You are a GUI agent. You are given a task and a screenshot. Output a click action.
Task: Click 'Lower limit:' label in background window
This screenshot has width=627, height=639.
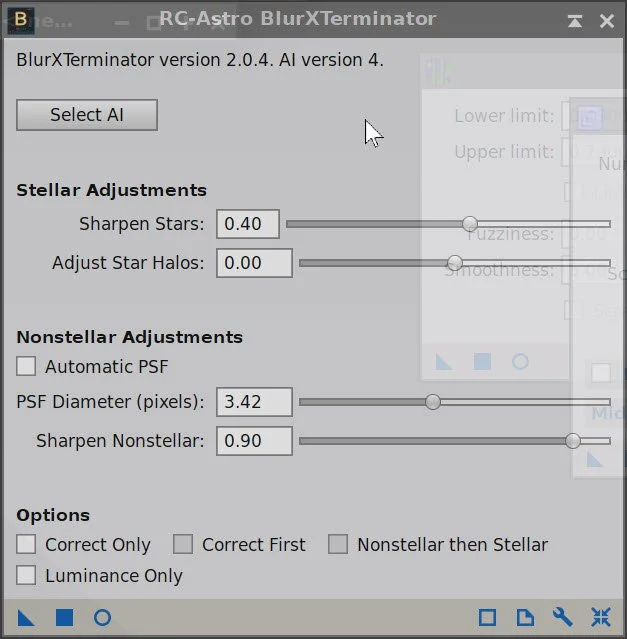504,116
